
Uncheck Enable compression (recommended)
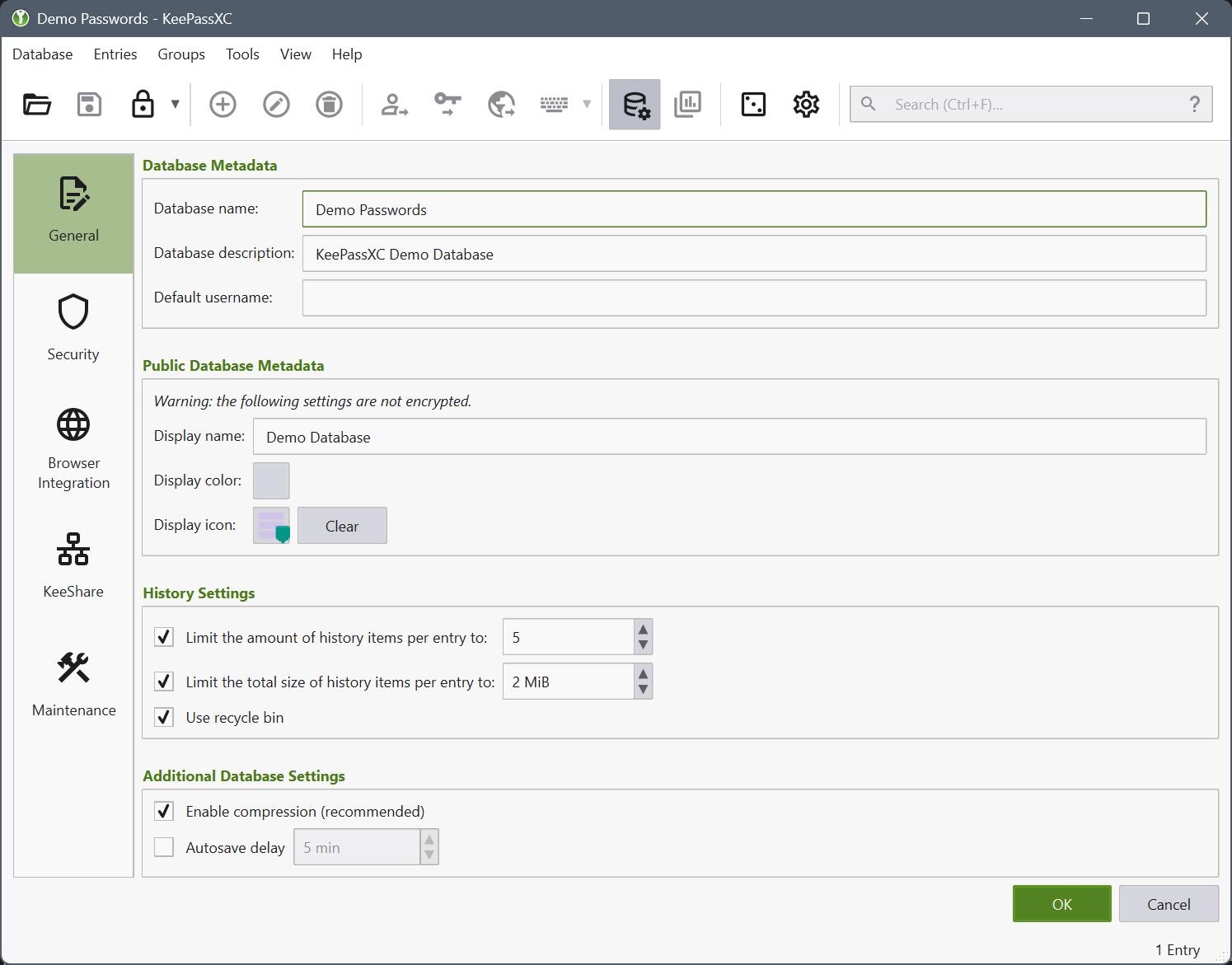(x=164, y=811)
